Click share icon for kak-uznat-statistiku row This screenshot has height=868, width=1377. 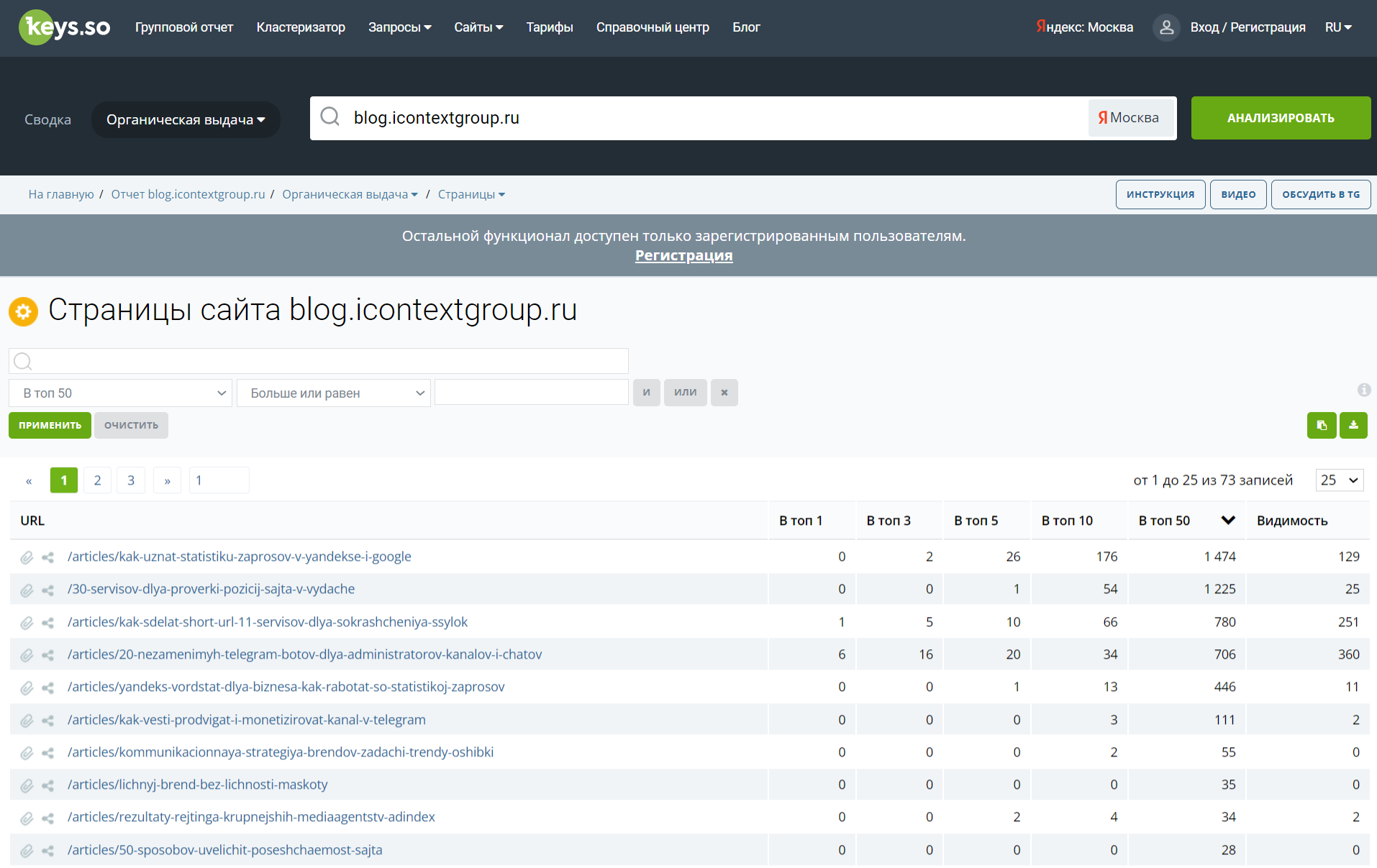48,557
